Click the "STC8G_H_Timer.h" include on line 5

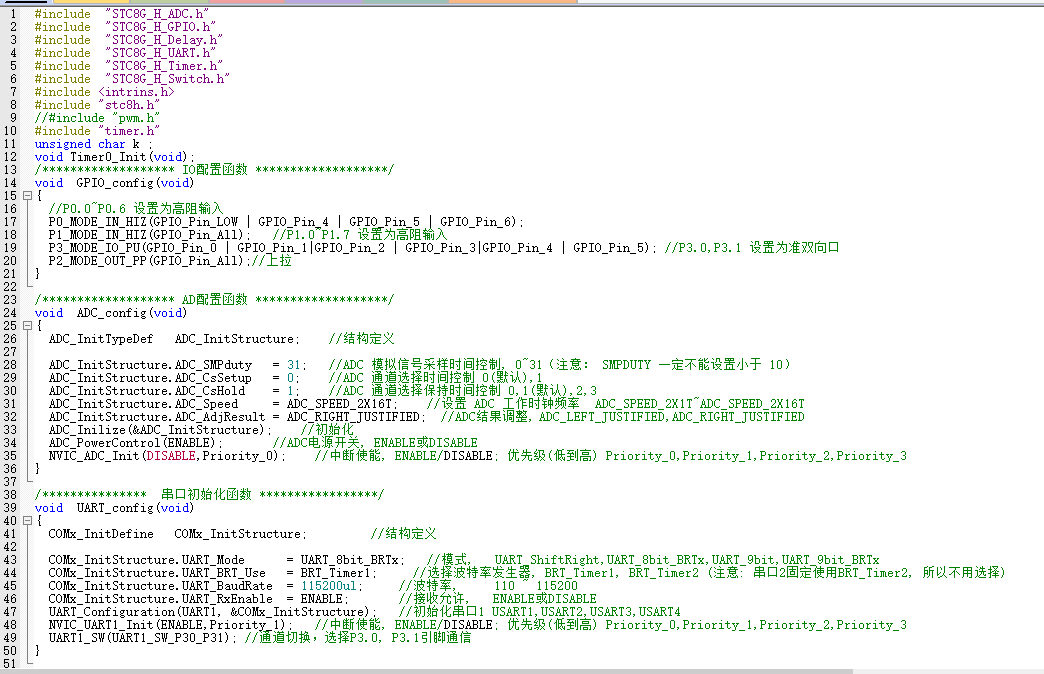coord(163,66)
